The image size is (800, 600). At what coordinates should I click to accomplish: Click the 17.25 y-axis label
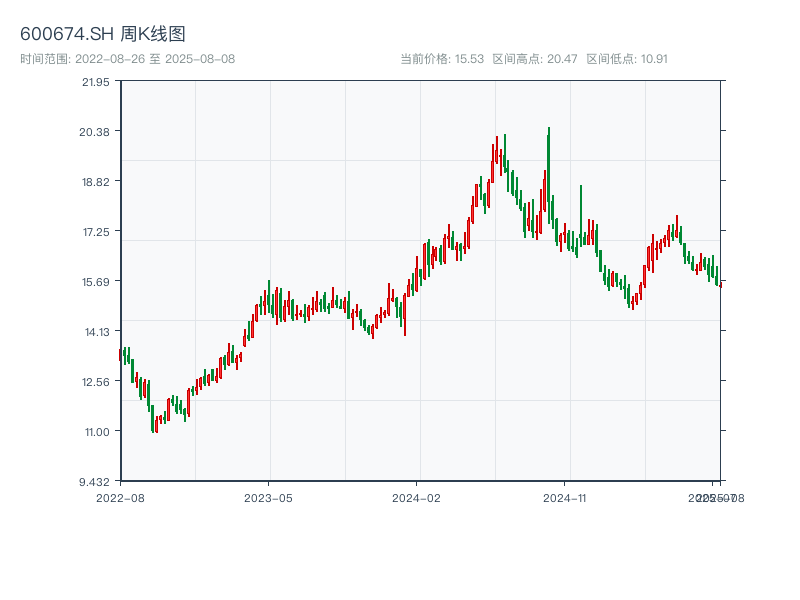click(x=96, y=232)
